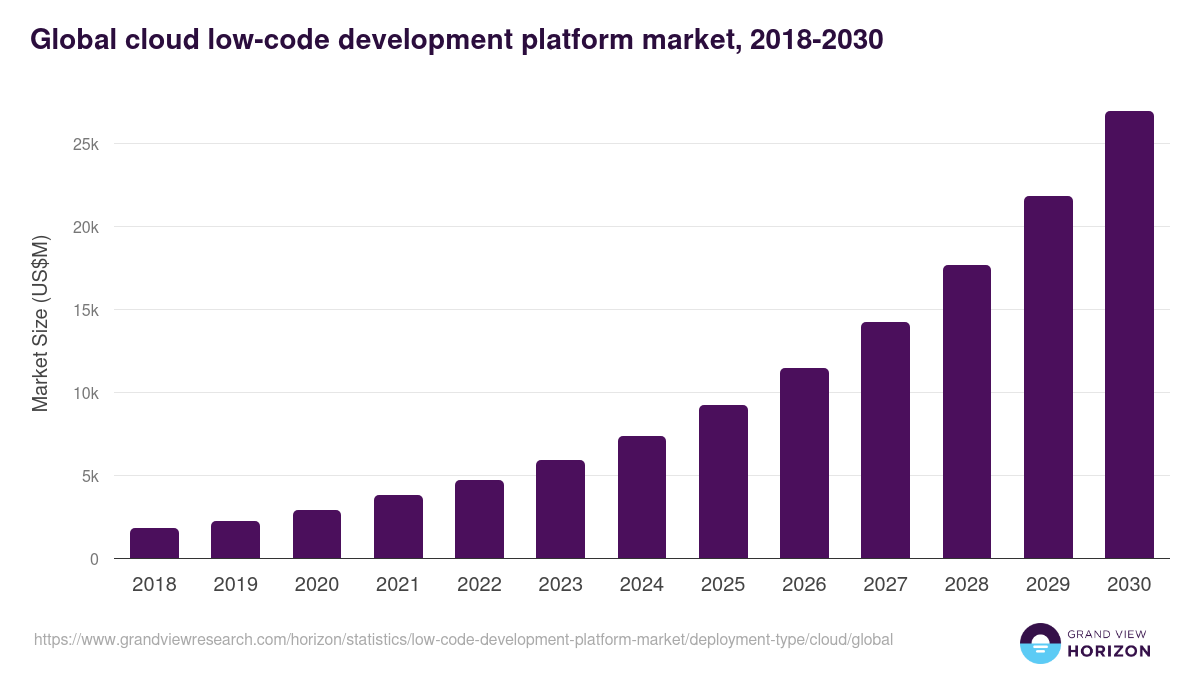Select the 2018 market size bar
Image resolution: width=1200 pixels, height=675 pixels.
154,543
